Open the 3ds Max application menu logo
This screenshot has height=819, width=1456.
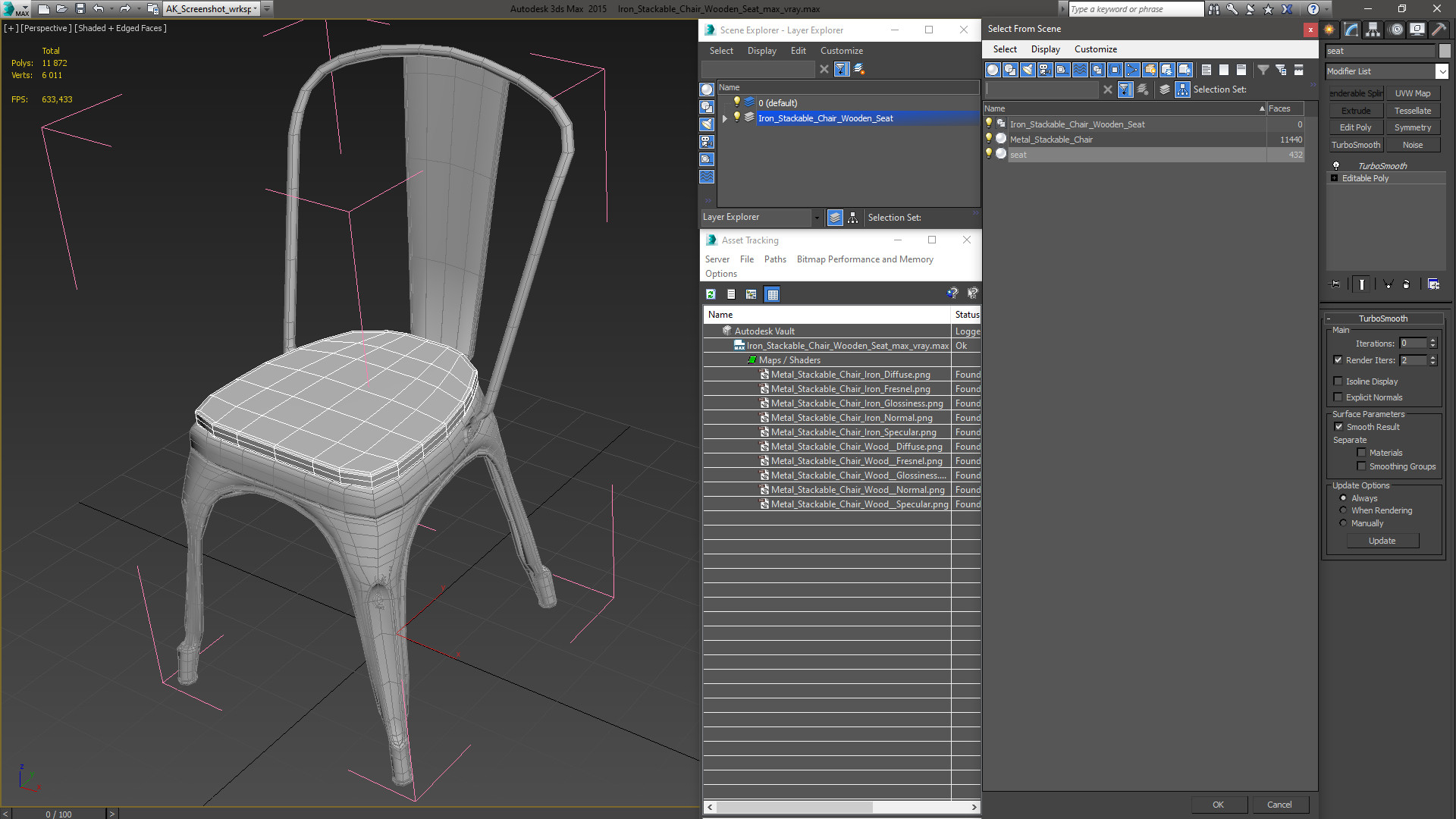(x=15, y=9)
